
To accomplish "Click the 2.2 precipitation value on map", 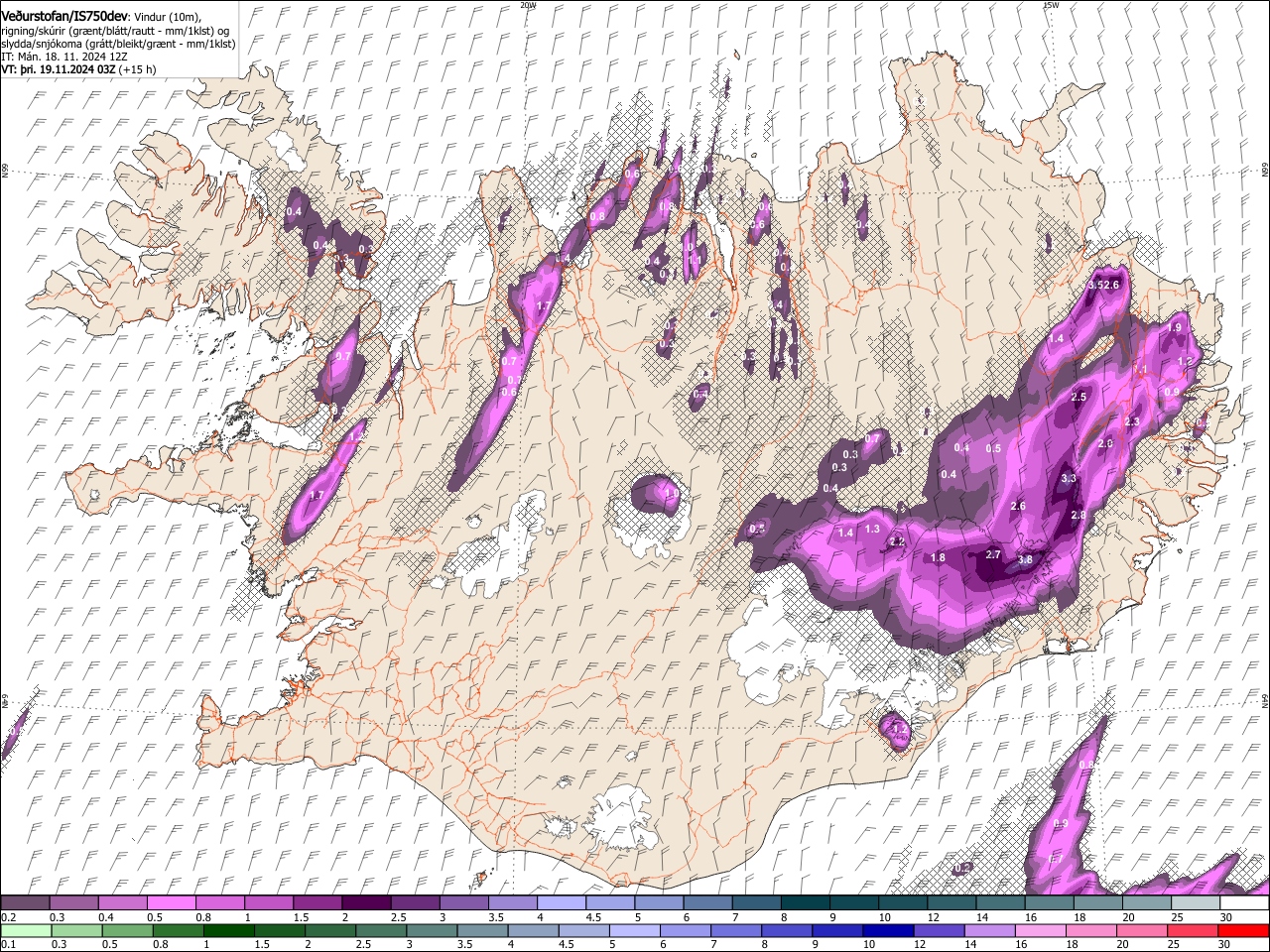I will coord(897,541).
